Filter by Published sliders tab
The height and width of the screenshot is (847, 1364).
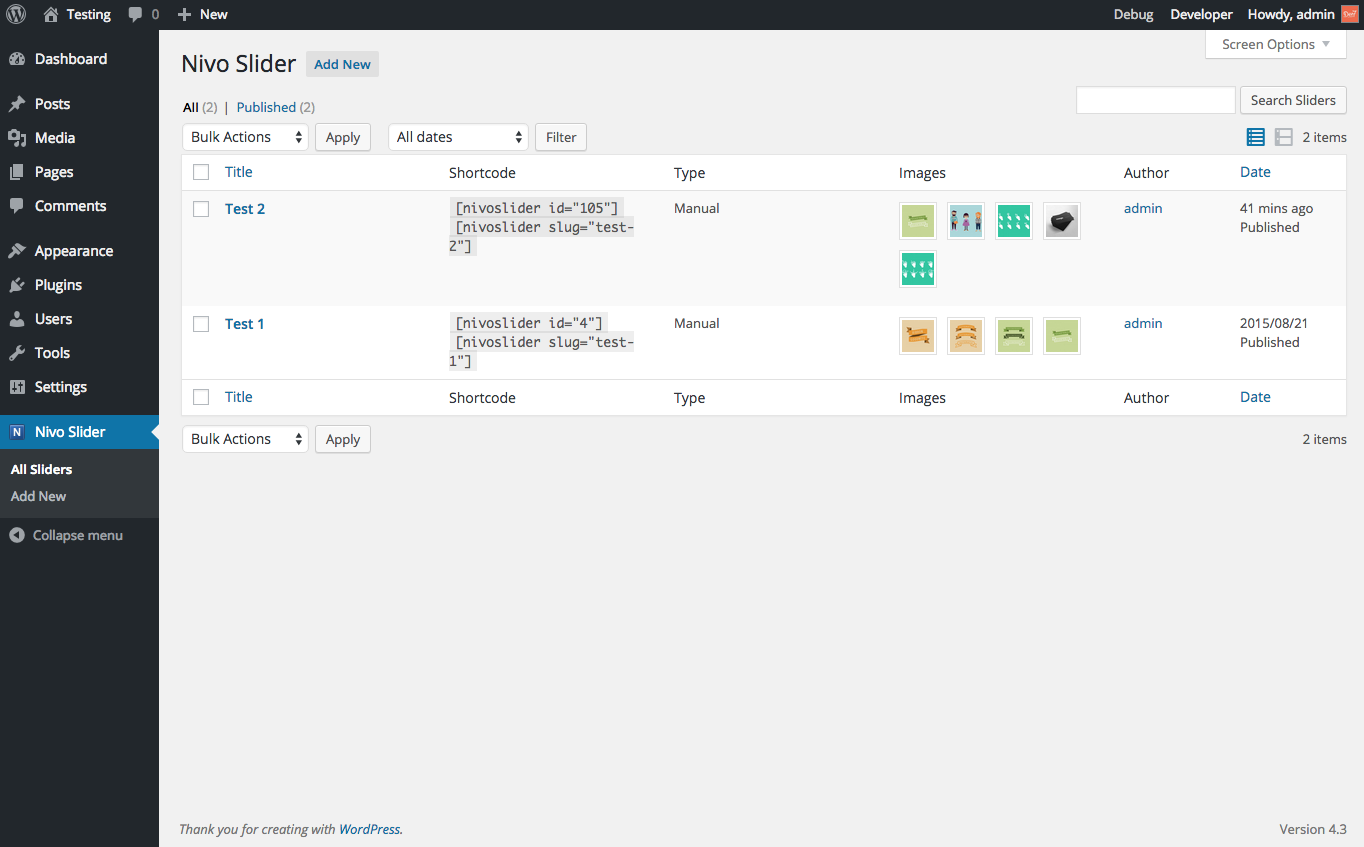(266, 107)
